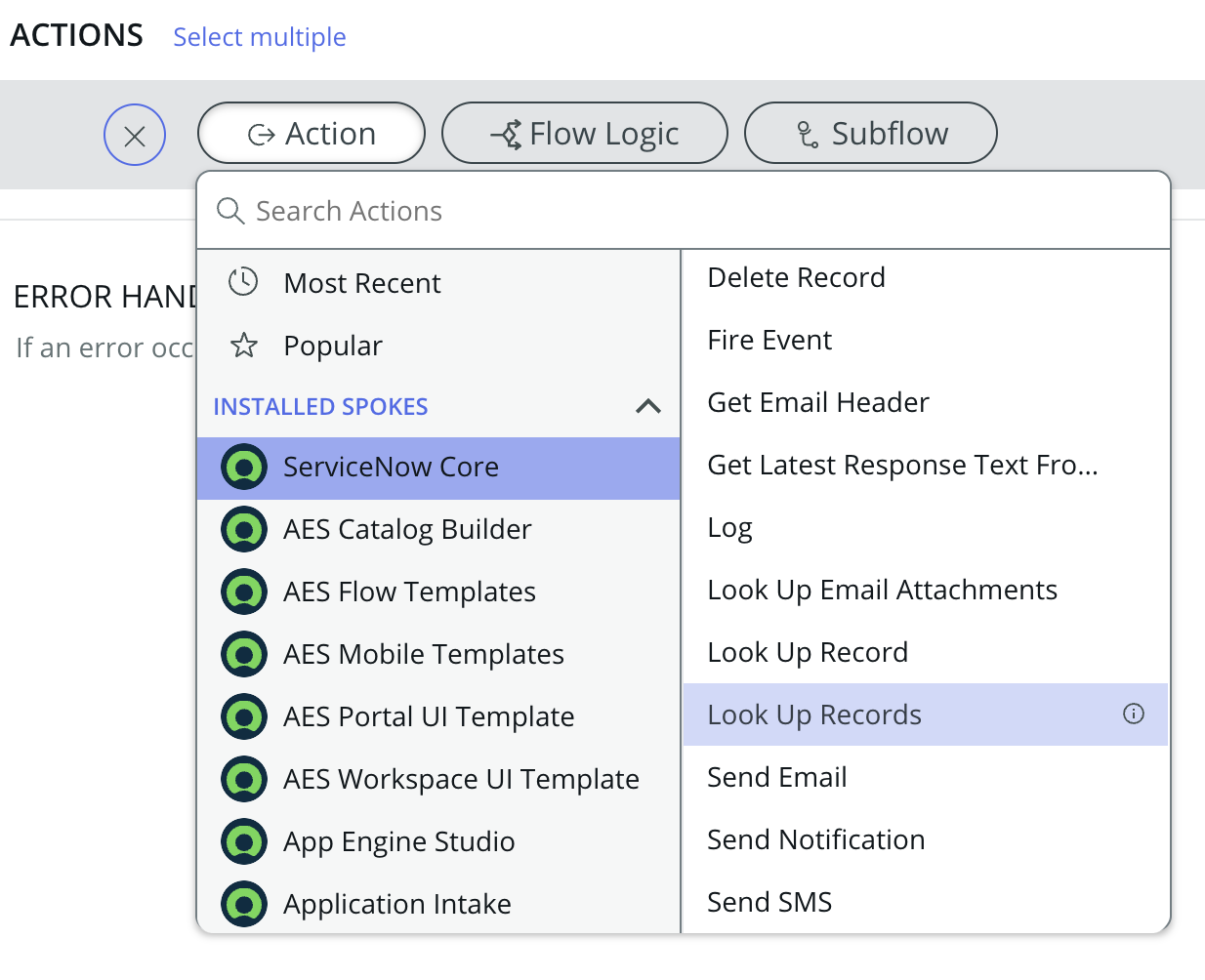
Task: Click the magnifier icon in search box
Action: (x=230, y=211)
